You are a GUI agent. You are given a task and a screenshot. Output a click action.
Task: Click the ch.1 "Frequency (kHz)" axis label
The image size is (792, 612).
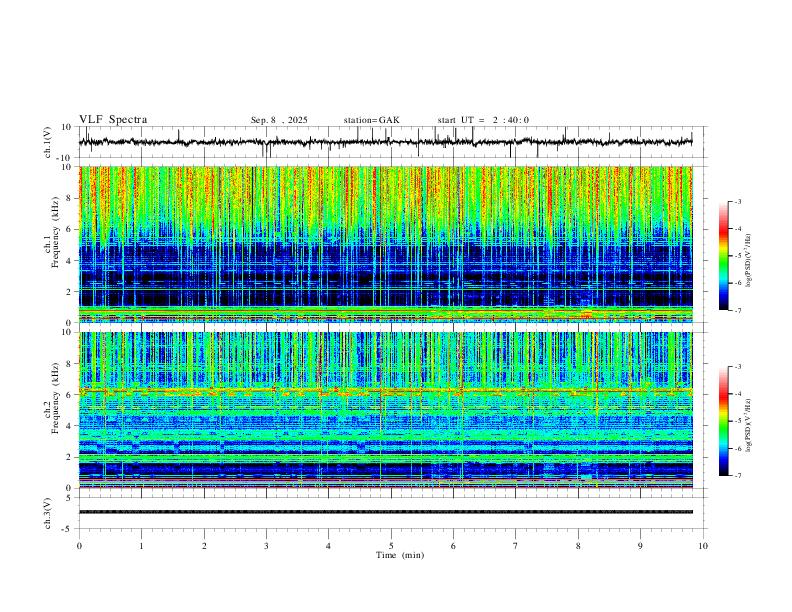pyautogui.click(x=55, y=232)
